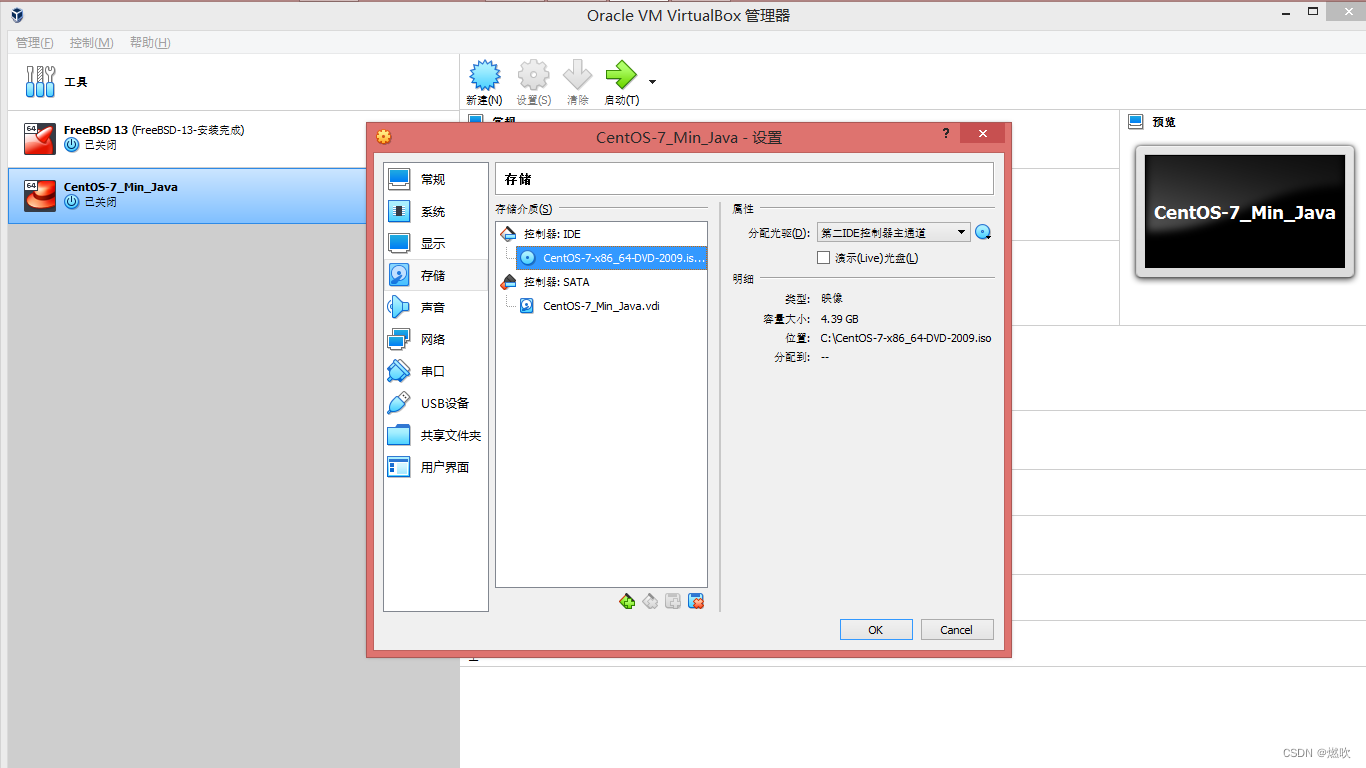
Task: Click the remove attachment icon
Action: 696,601
